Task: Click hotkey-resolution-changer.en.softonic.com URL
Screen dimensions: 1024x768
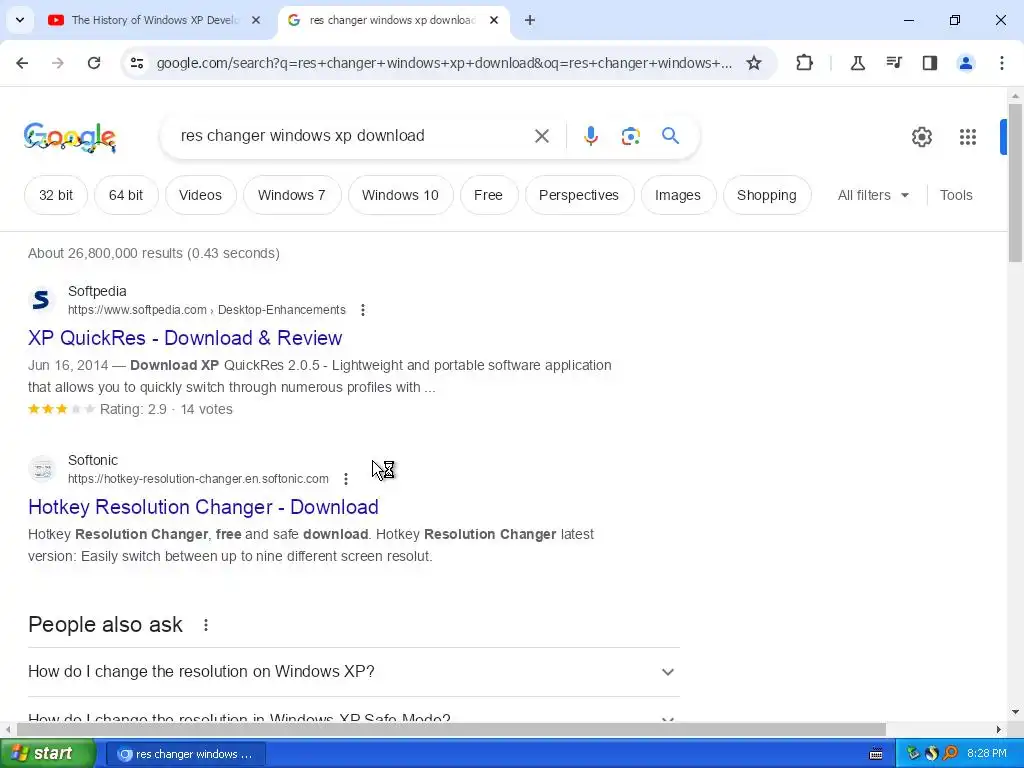Action: tap(198, 479)
